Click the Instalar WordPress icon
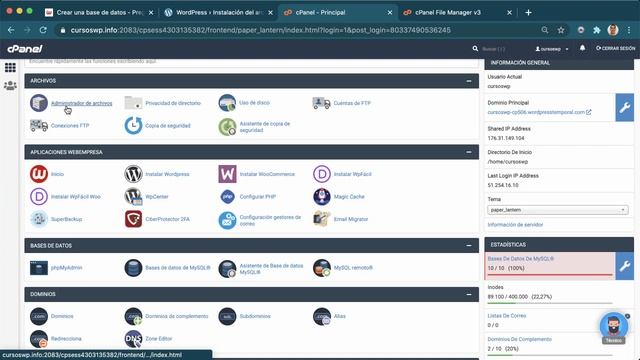Image resolution: width=640 pixels, height=360 pixels. pos(133,174)
